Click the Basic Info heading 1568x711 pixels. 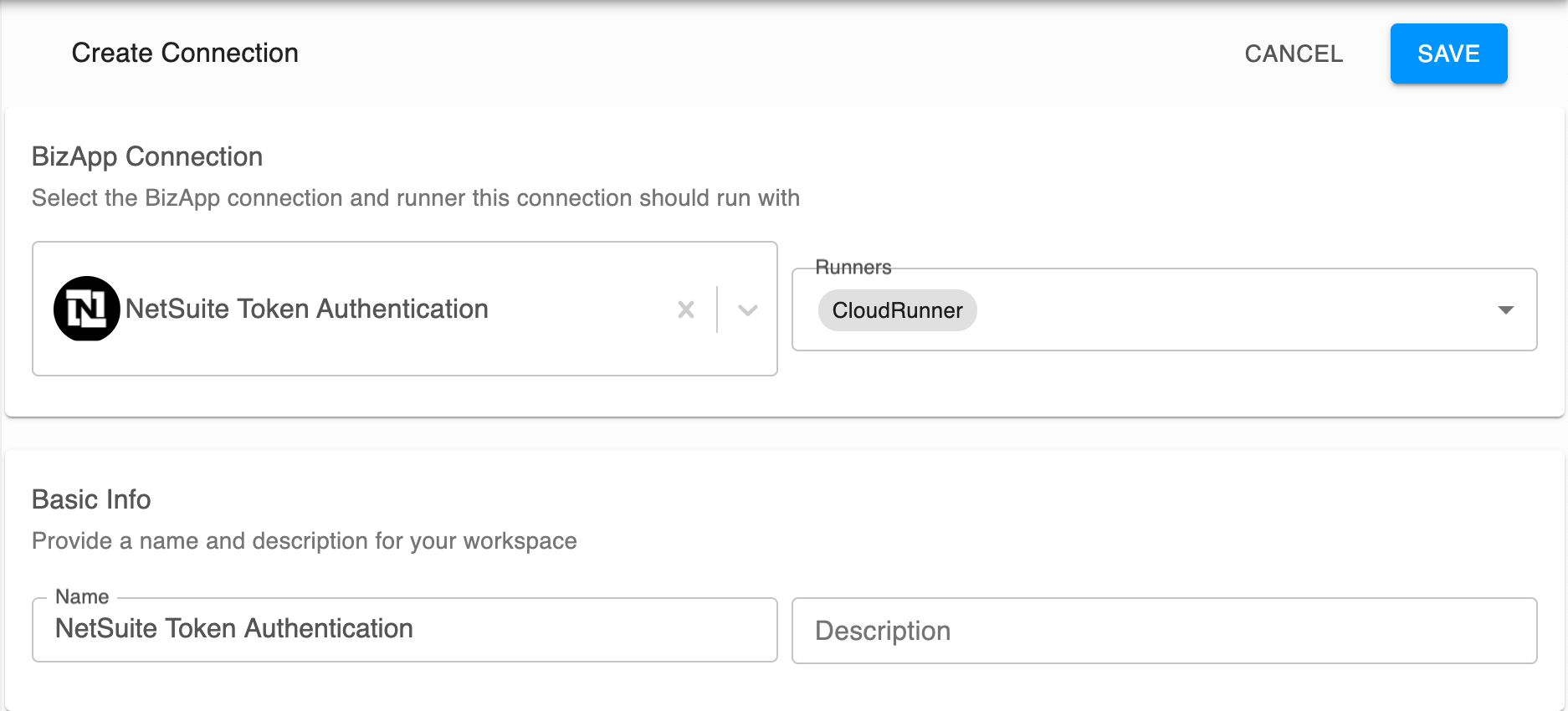[x=91, y=499]
